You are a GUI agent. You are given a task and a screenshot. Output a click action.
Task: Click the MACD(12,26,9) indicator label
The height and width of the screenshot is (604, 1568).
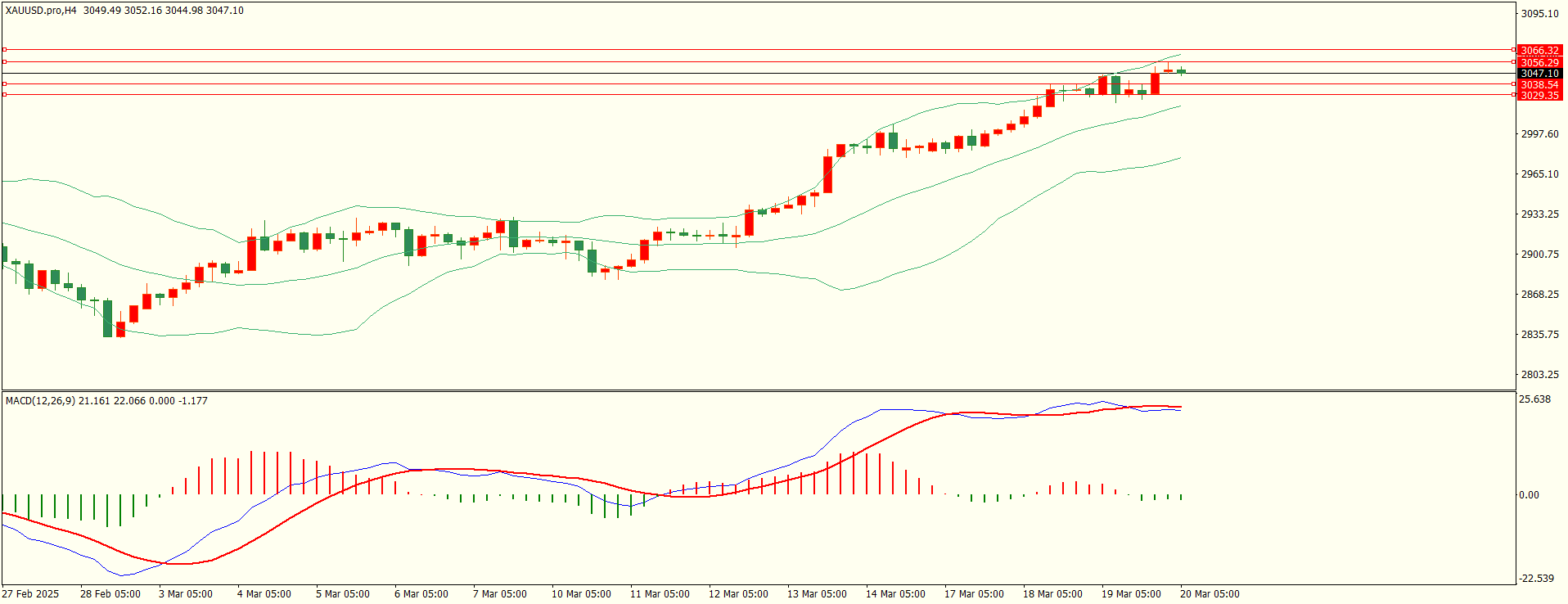point(41,401)
